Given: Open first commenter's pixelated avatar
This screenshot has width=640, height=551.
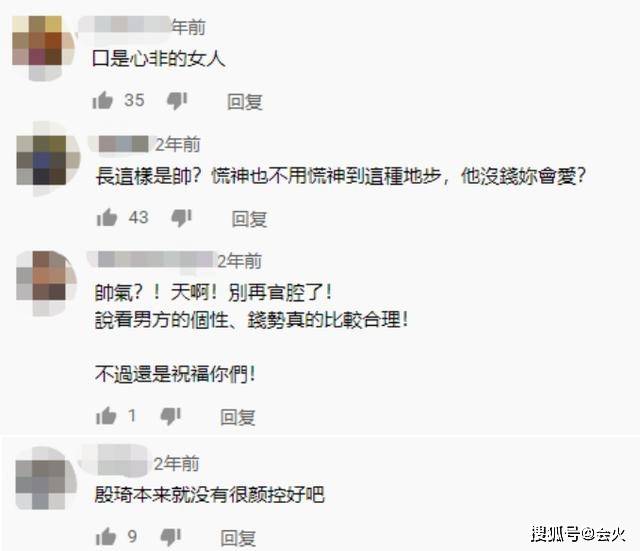Looking at the screenshot, I should coord(43,47).
